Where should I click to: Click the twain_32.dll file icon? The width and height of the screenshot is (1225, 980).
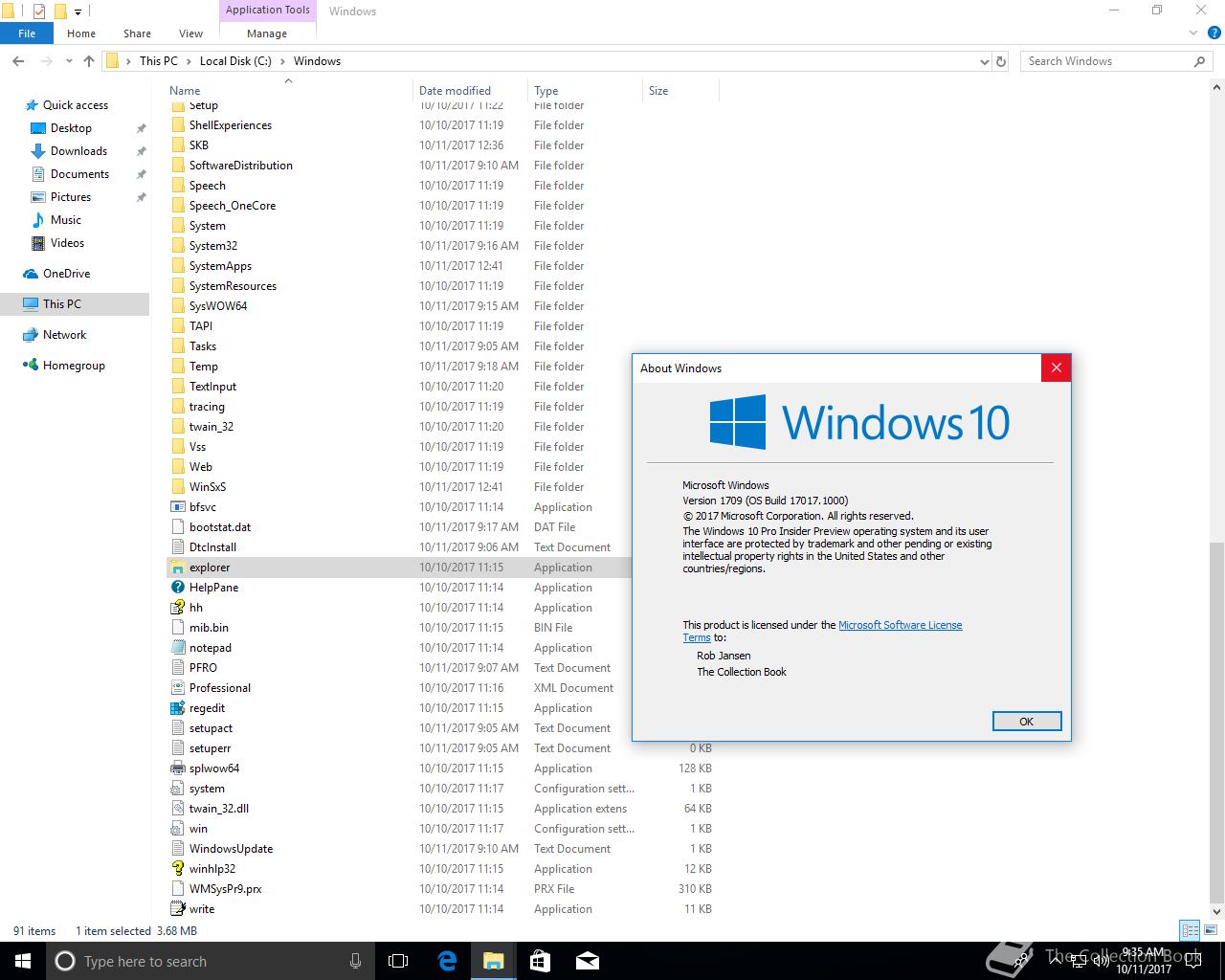point(177,809)
